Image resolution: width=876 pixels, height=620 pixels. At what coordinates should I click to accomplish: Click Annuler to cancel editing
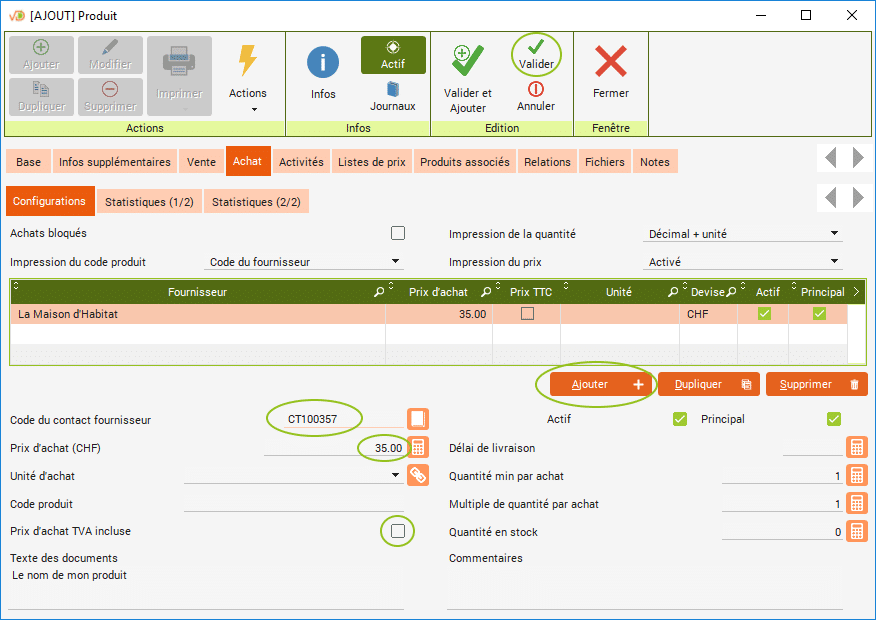tap(536, 90)
